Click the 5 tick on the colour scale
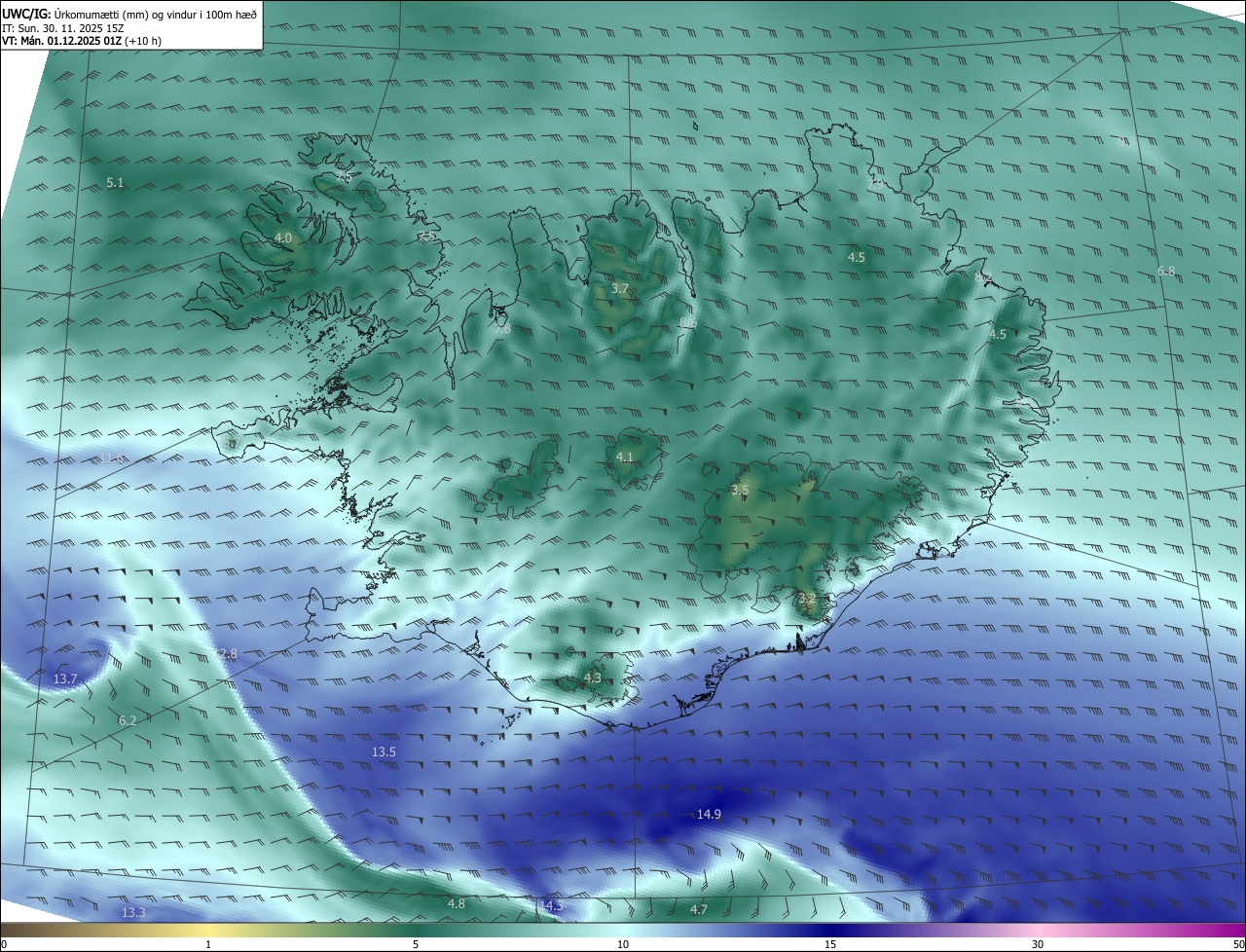The image size is (1246, 952). tap(416, 944)
